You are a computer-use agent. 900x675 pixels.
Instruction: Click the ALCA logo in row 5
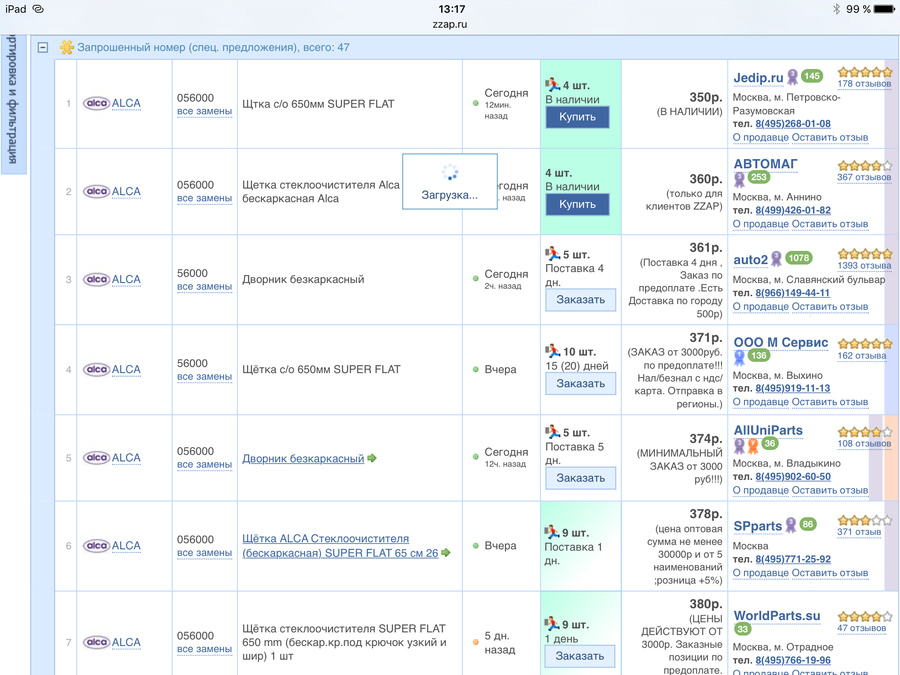click(96, 458)
